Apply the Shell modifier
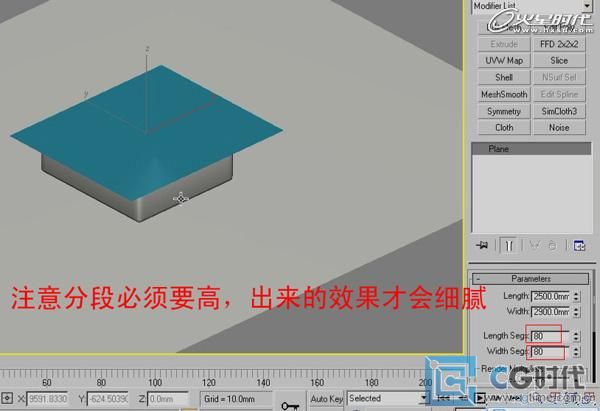The height and width of the screenshot is (411, 600). pos(504,77)
